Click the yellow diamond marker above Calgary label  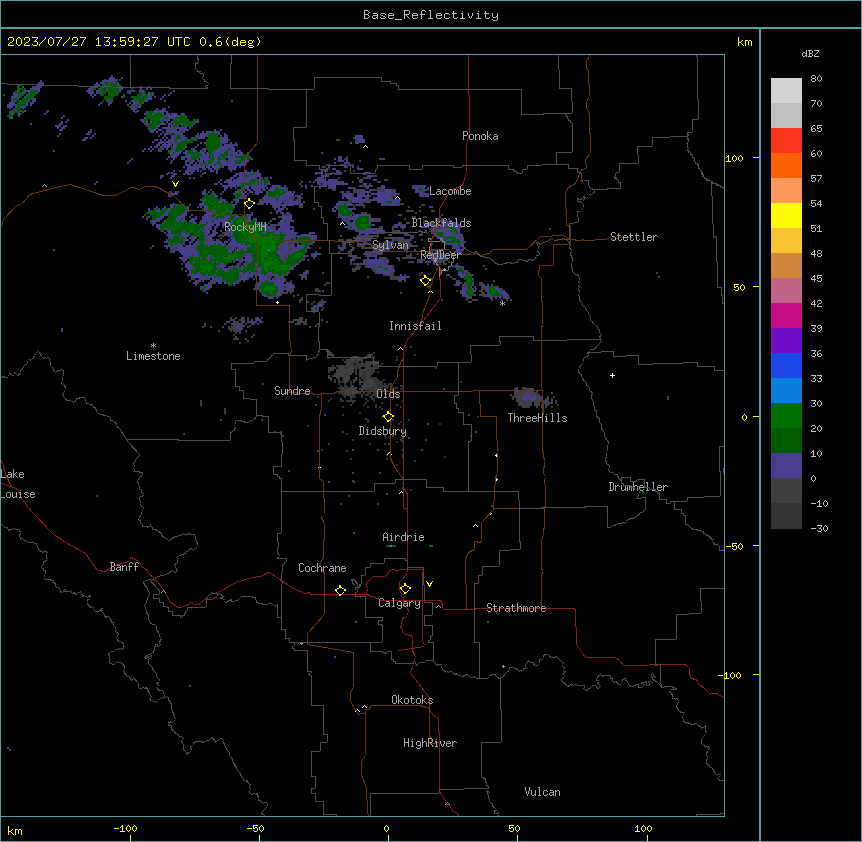[405, 589]
